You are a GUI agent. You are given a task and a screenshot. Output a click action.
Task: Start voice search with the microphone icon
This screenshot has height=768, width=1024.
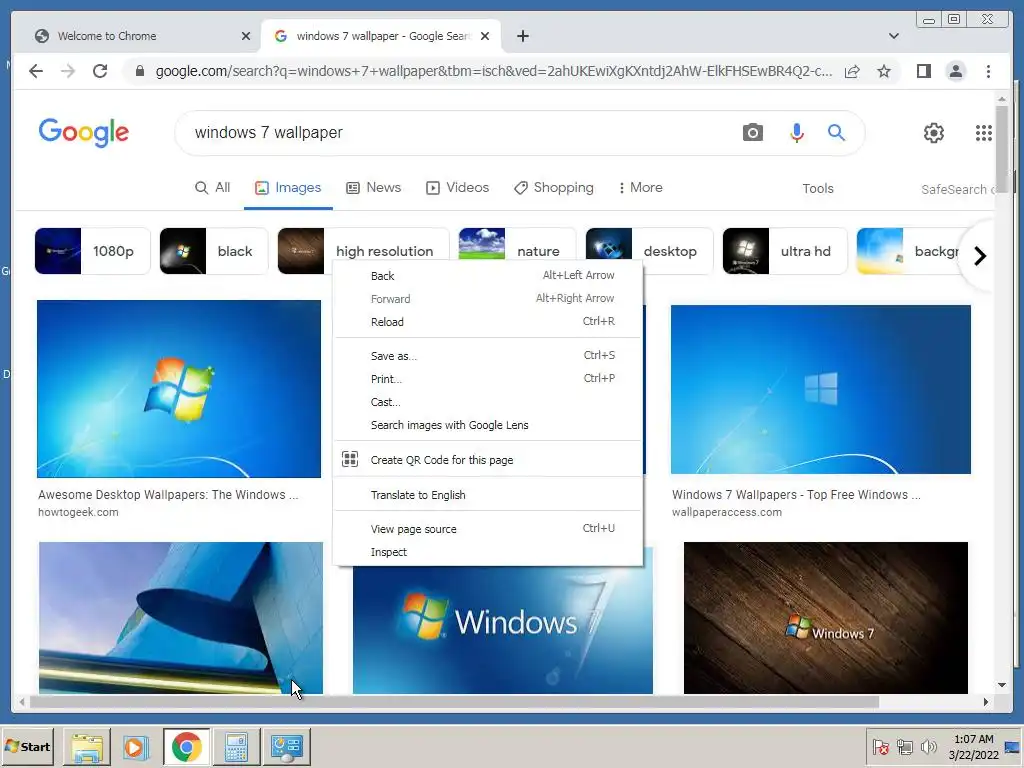[797, 133]
